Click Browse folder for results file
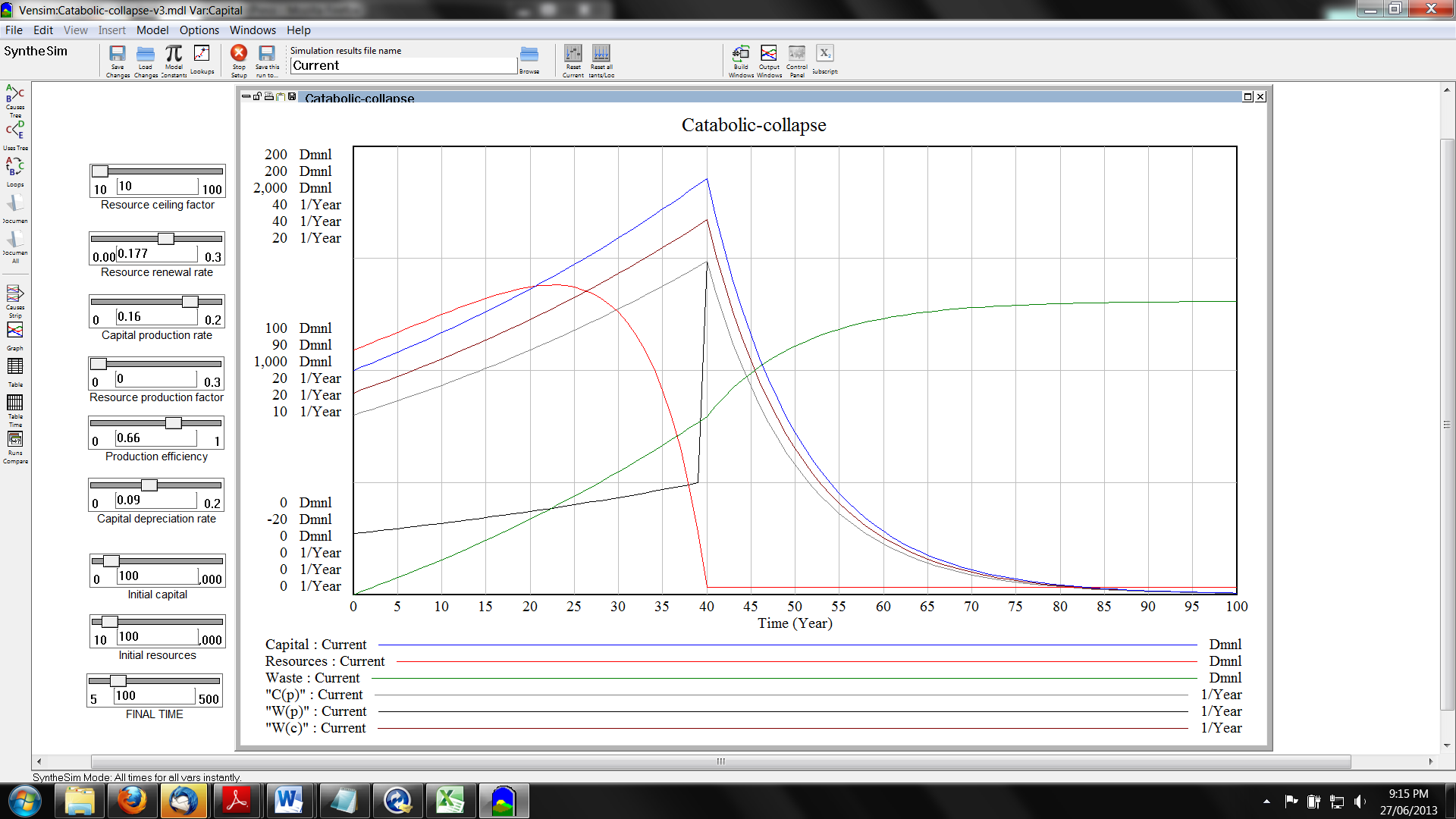The width and height of the screenshot is (1456, 819). 529,55
